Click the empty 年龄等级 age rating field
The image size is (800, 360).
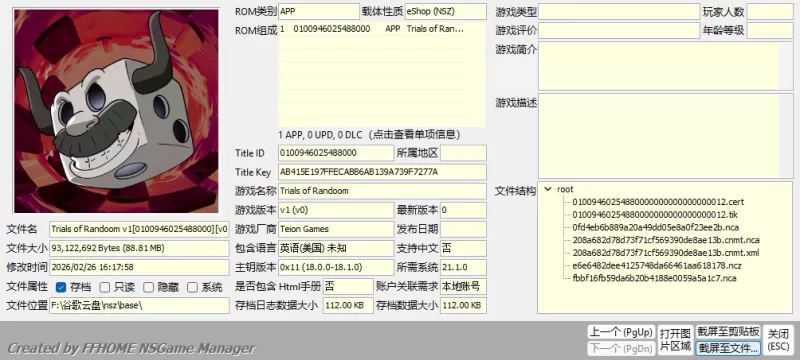(770, 31)
